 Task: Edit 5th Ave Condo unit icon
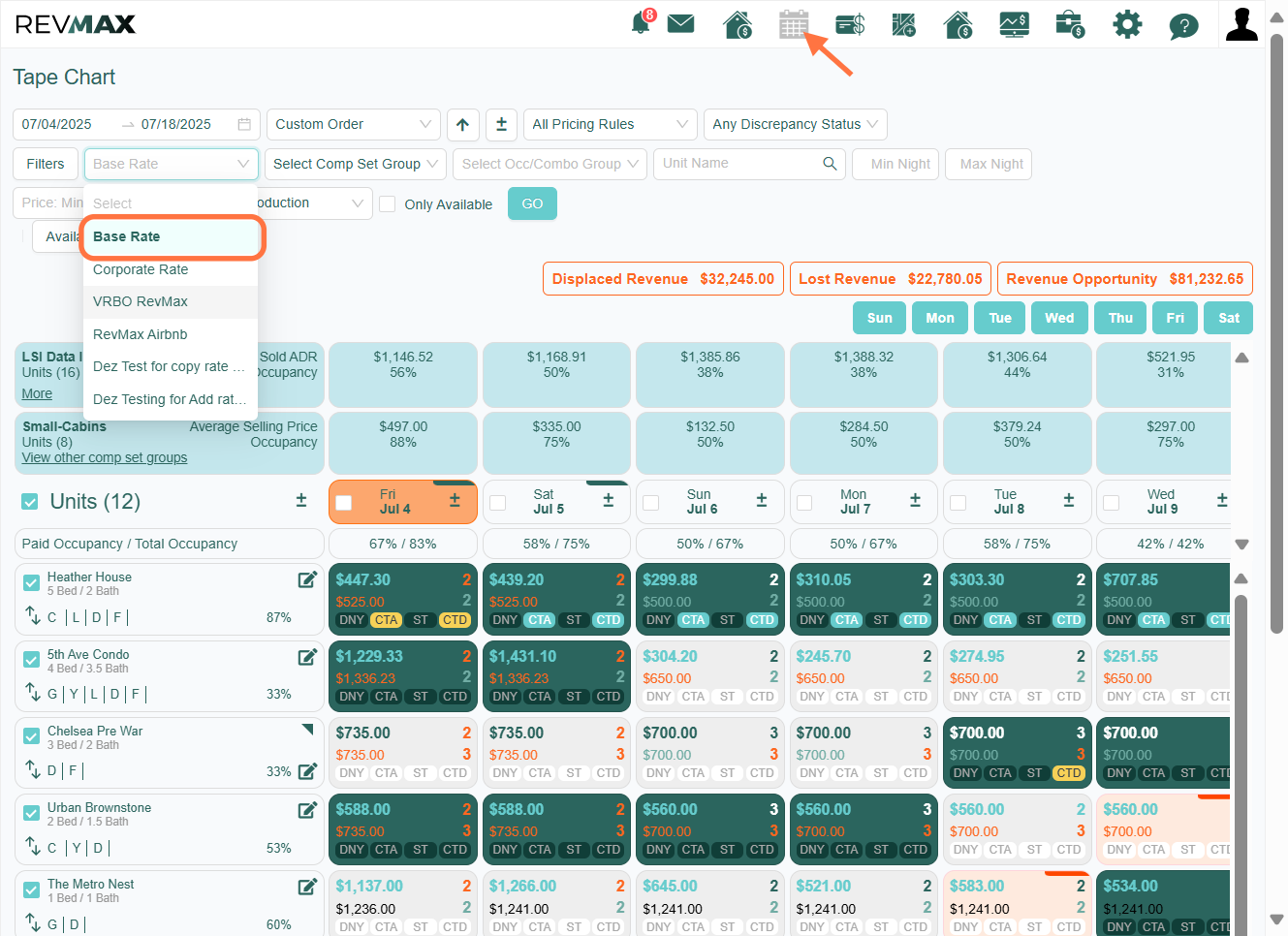pos(307,657)
